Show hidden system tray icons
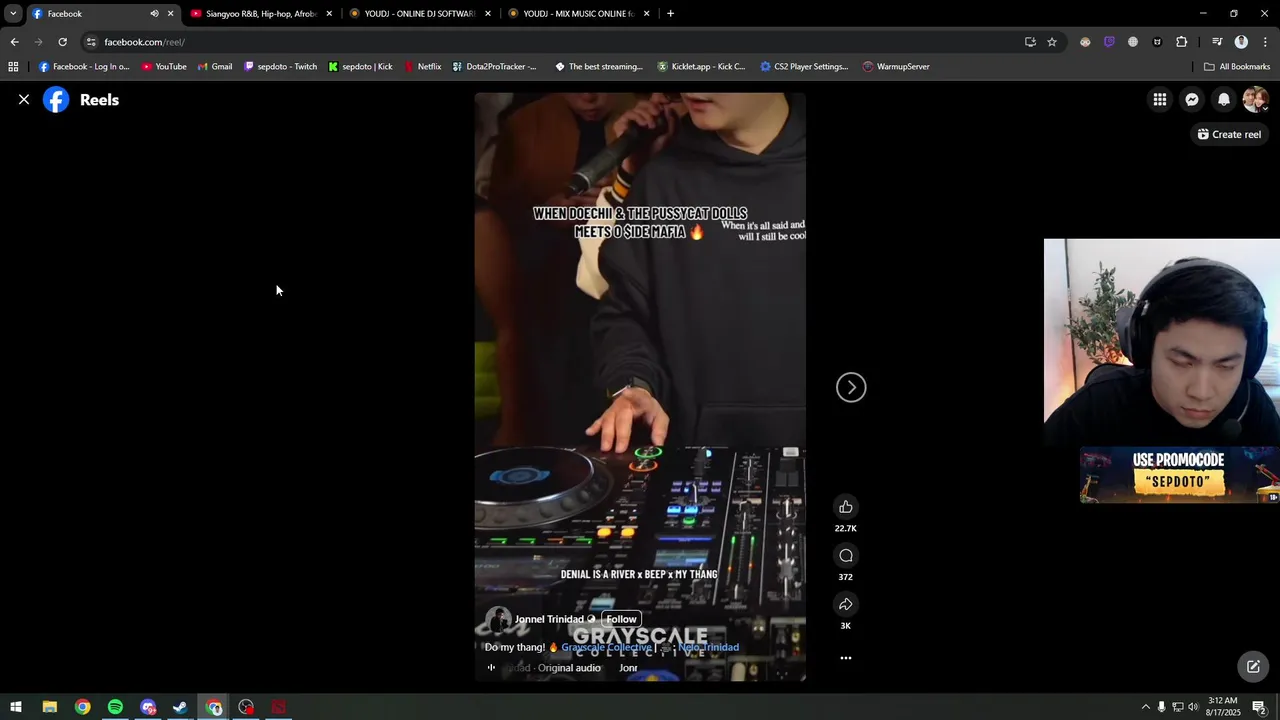Viewport: 1280px width, 720px height. point(1145,707)
